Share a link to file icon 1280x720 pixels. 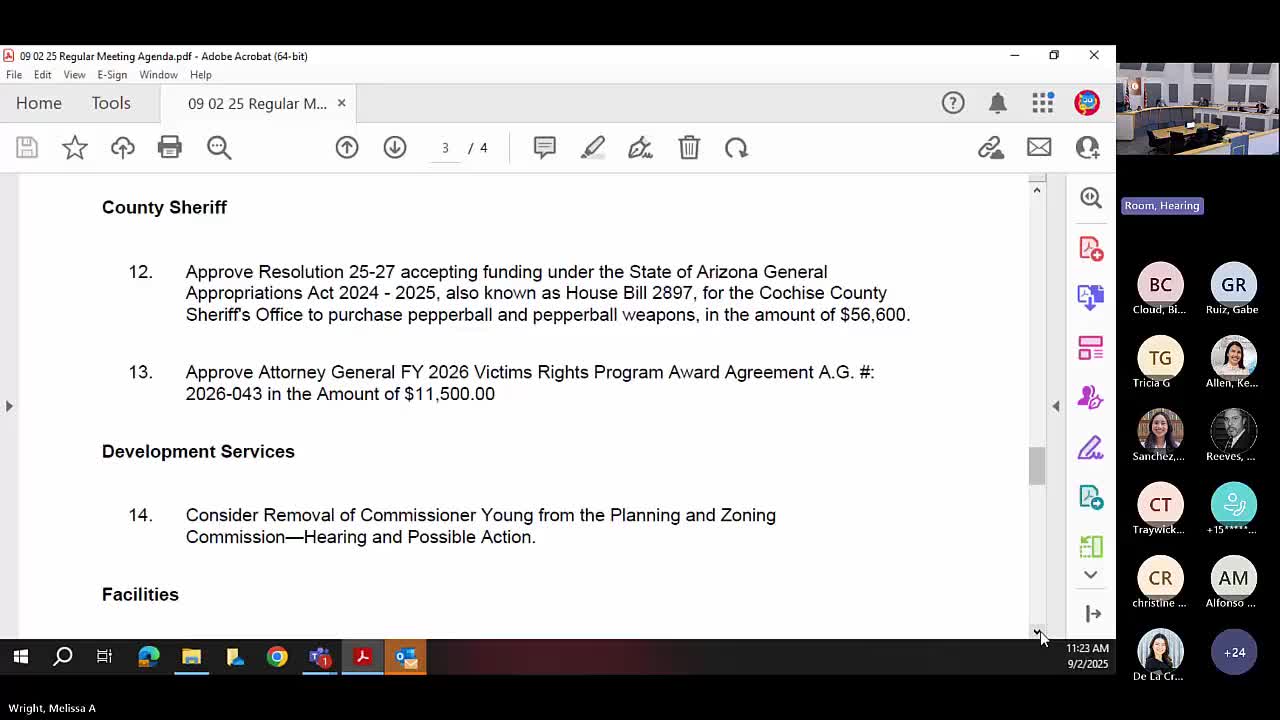pyautogui.click(x=991, y=148)
